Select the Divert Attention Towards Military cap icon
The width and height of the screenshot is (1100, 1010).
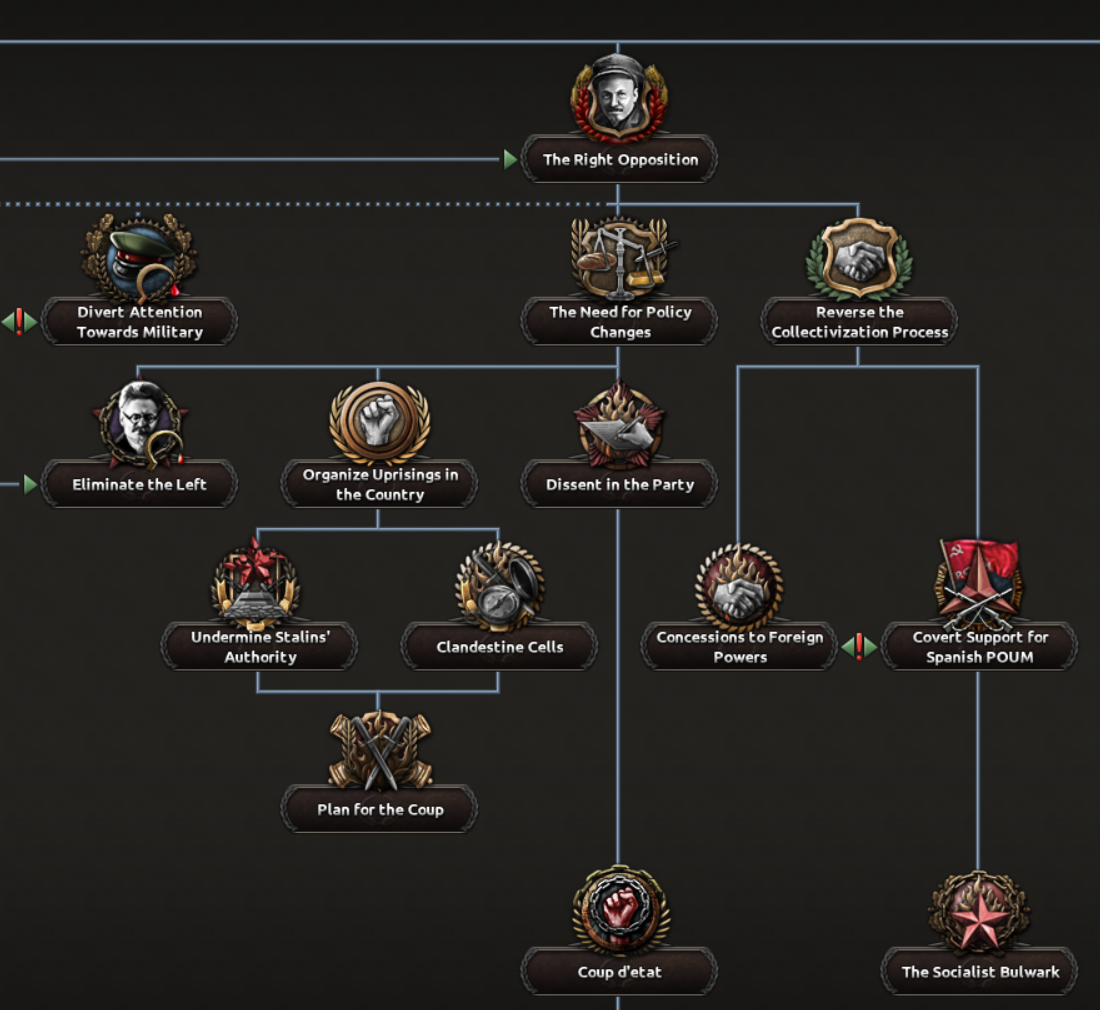[x=140, y=258]
